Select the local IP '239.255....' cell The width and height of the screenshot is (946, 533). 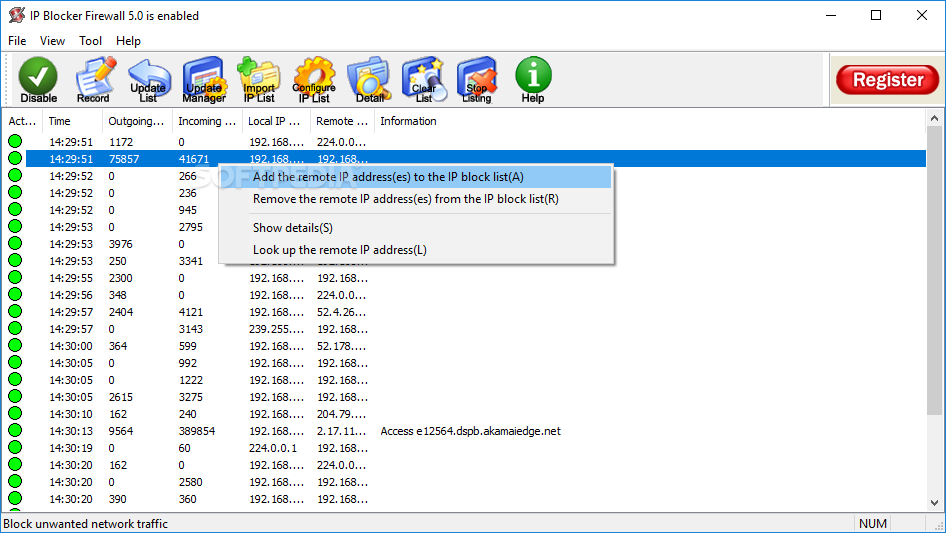pos(276,329)
